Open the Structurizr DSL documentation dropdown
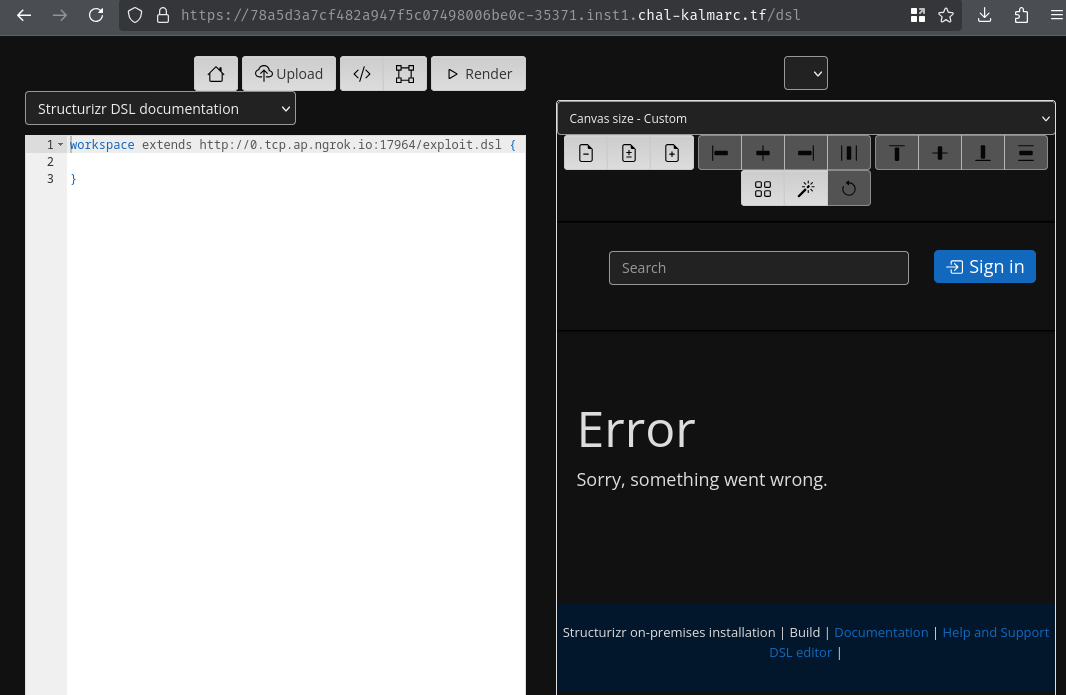Screen dimensions: 1066x695 [x=160, y=109]
